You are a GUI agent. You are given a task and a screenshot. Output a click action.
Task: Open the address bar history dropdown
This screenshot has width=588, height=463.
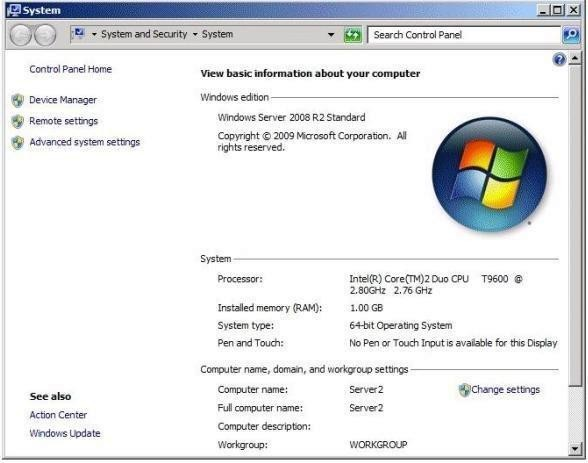coord(331,35)
